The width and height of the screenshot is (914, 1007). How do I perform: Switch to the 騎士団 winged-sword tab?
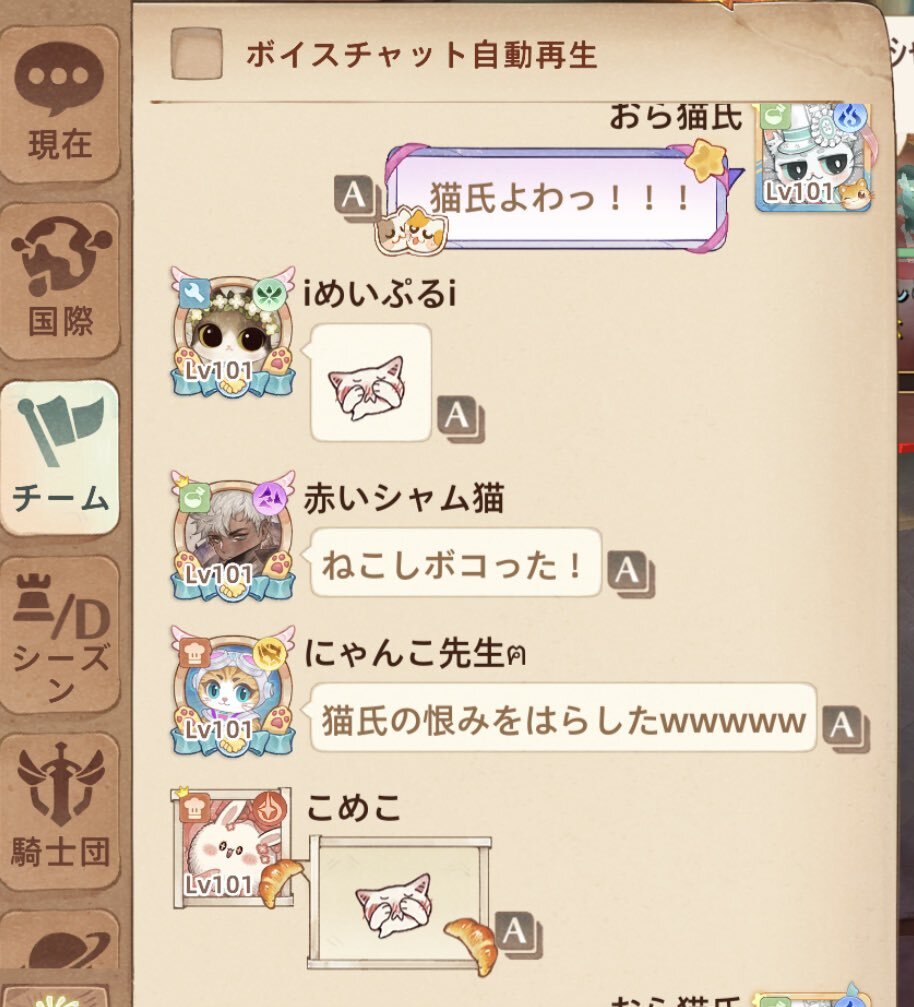[60, 810]
